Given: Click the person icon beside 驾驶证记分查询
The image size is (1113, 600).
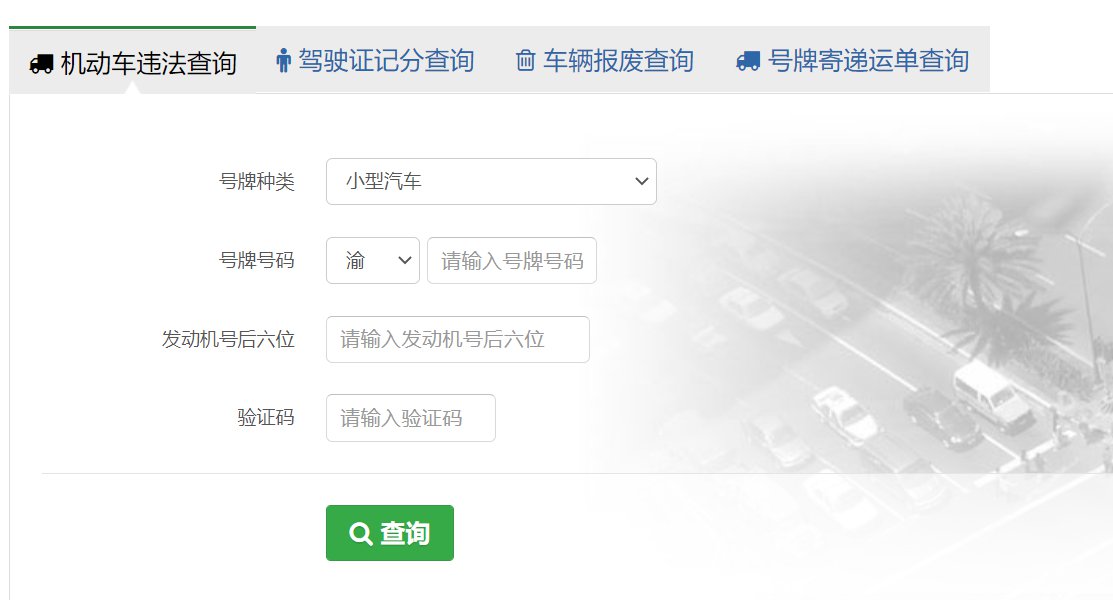Looking at the screenshot, I should click(283, 60).
